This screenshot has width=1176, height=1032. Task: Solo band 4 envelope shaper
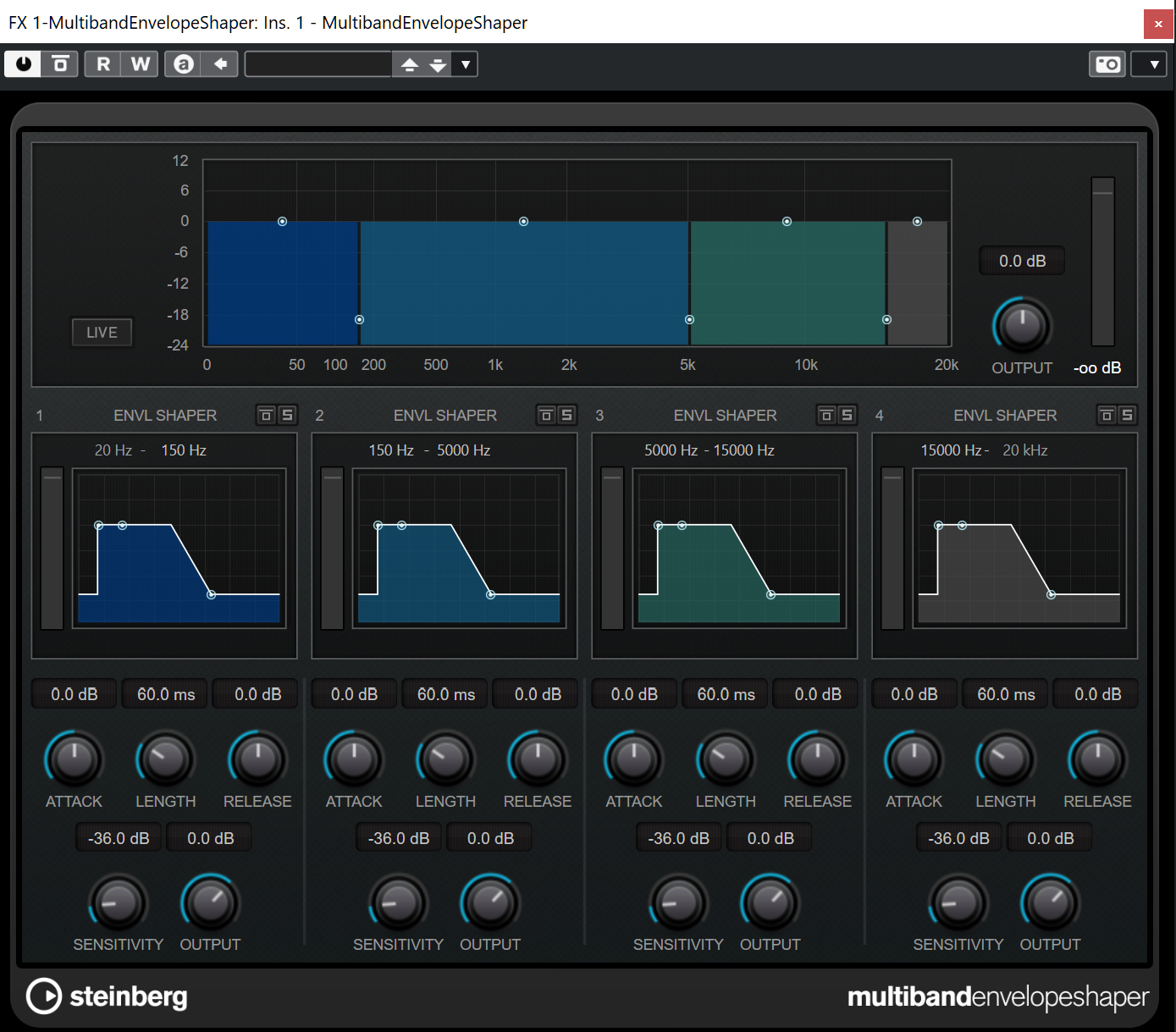coord(1127,415)
